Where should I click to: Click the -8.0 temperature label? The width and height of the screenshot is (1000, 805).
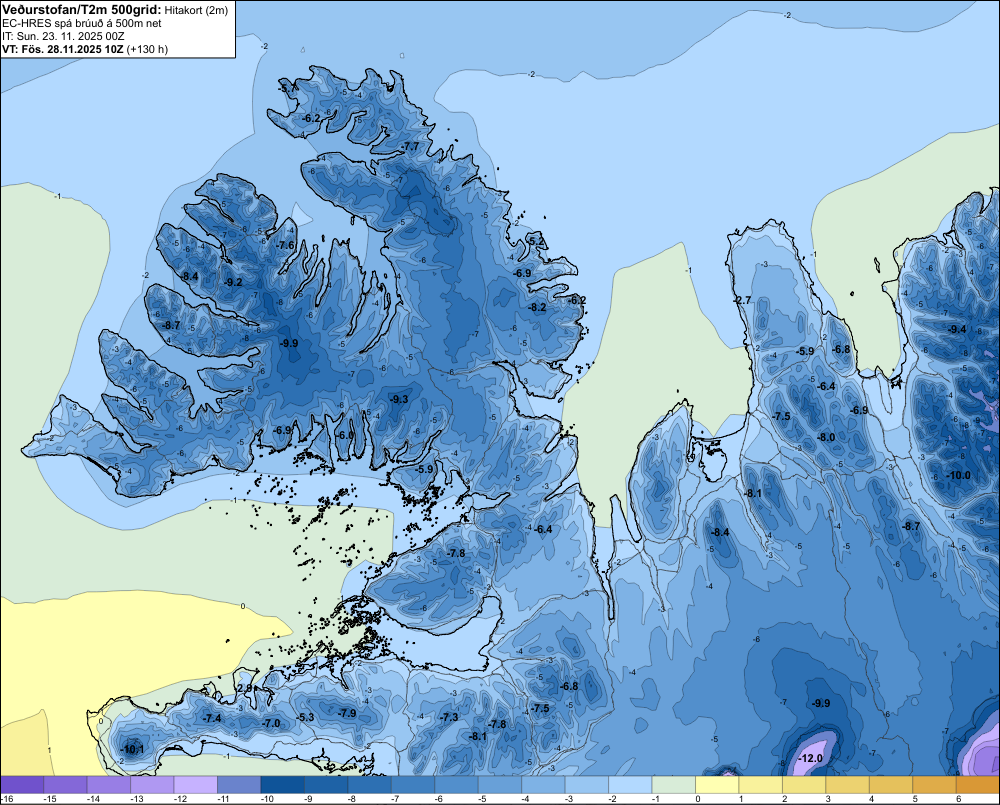click(x=827, y=438)
